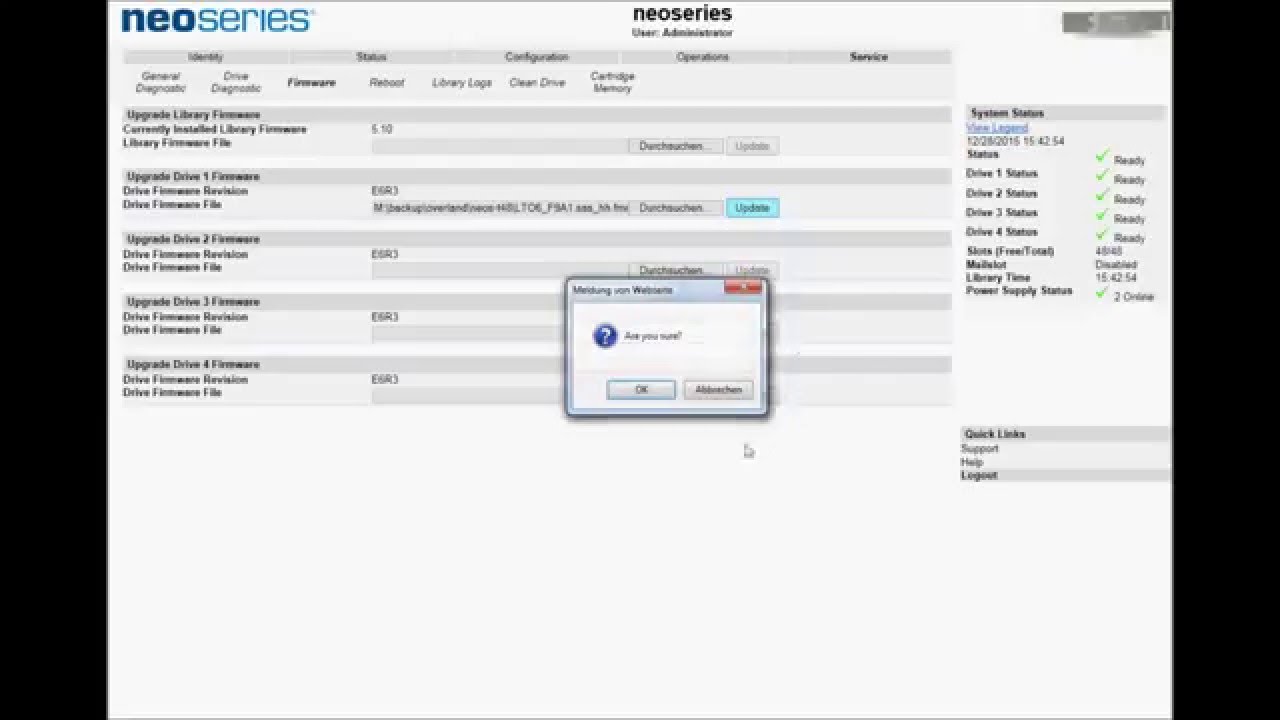
Task: Go to General Diagnostic submenu
Action: point(161,82)
